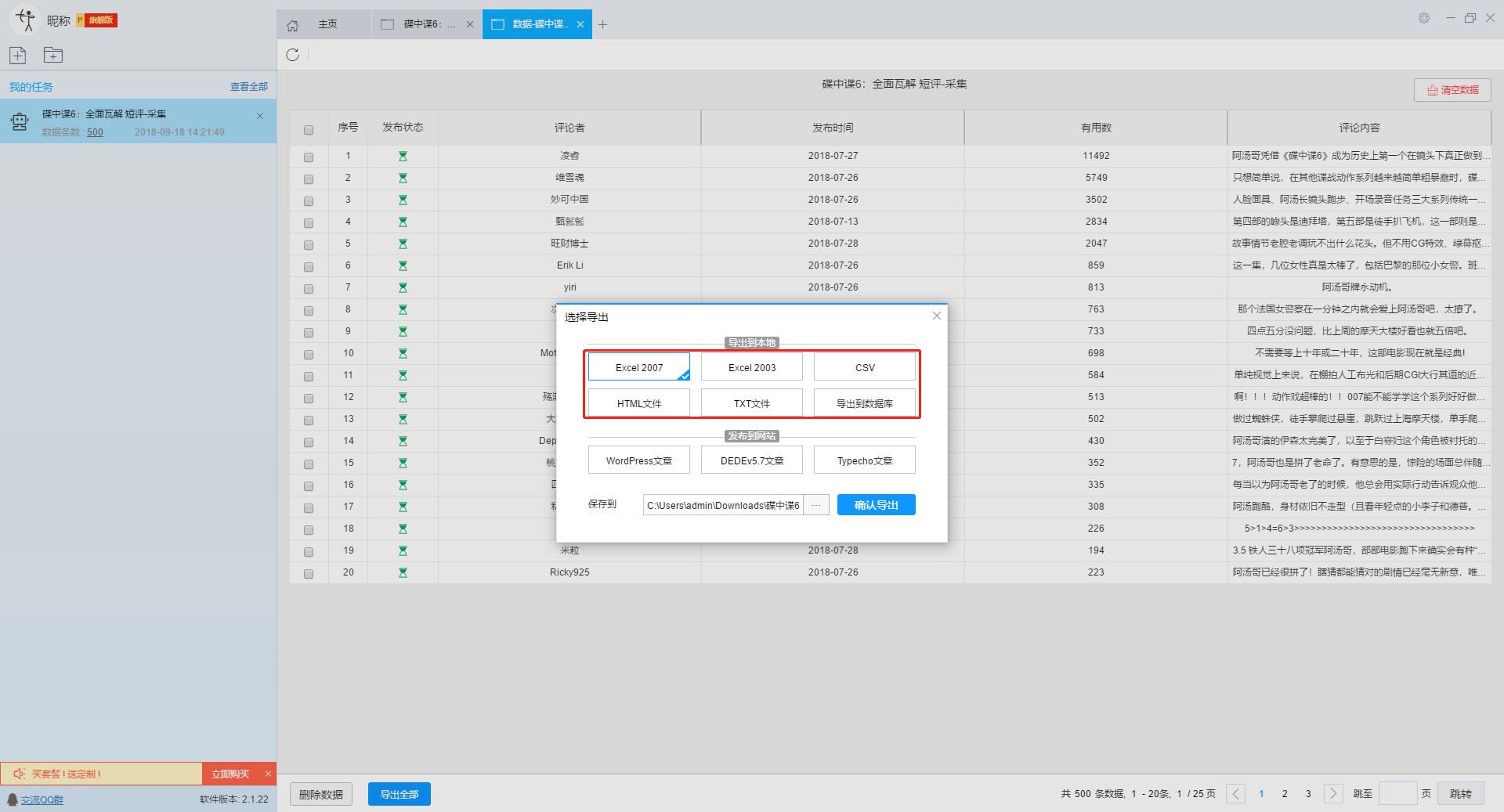Open settings gear icon in title bar
Image resolution: width=1504 pixels, height=812 pixels.
[x=1424, y=18]
